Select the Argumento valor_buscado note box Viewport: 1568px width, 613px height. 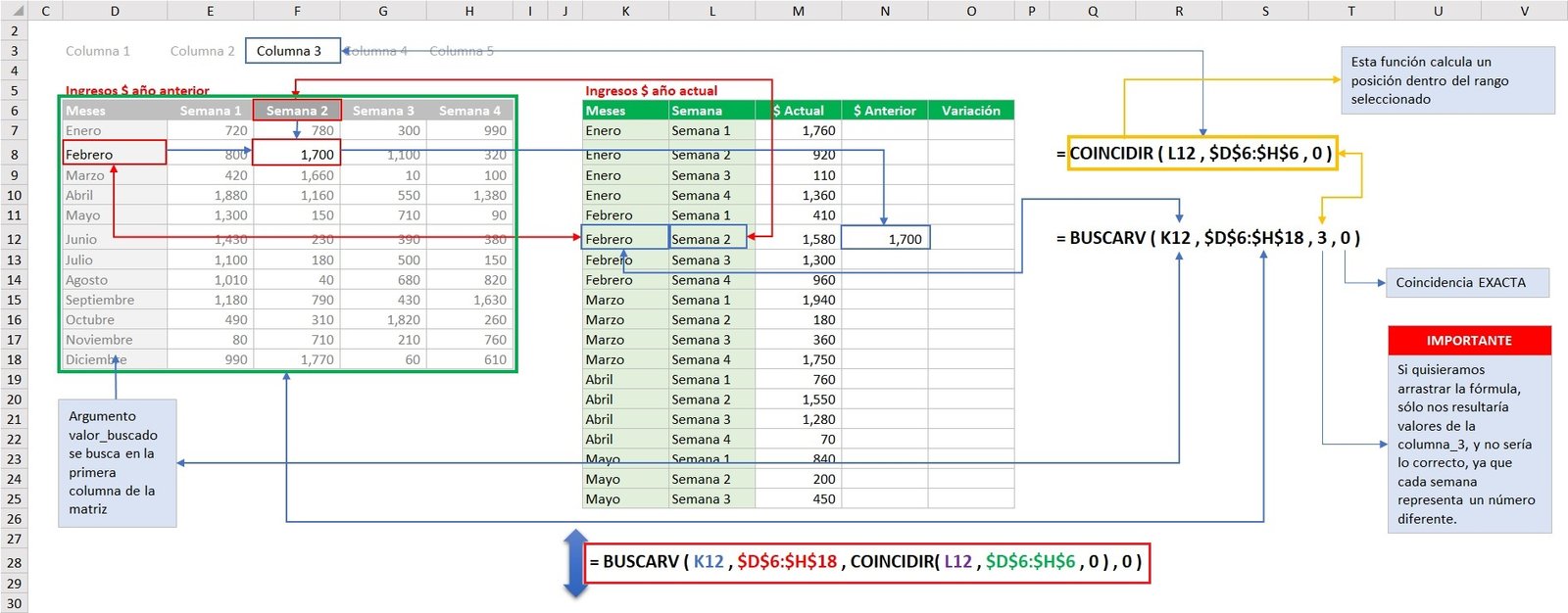[117, 462]
